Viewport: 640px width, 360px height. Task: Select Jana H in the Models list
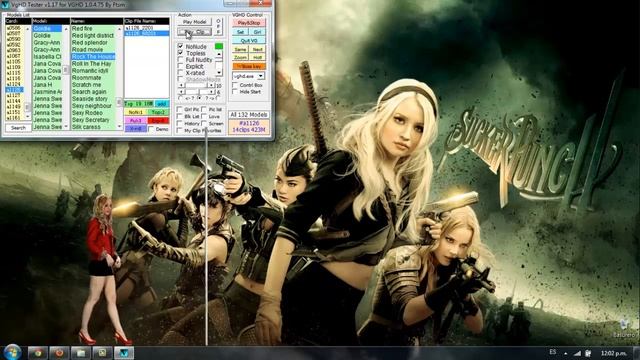point(47,84)
